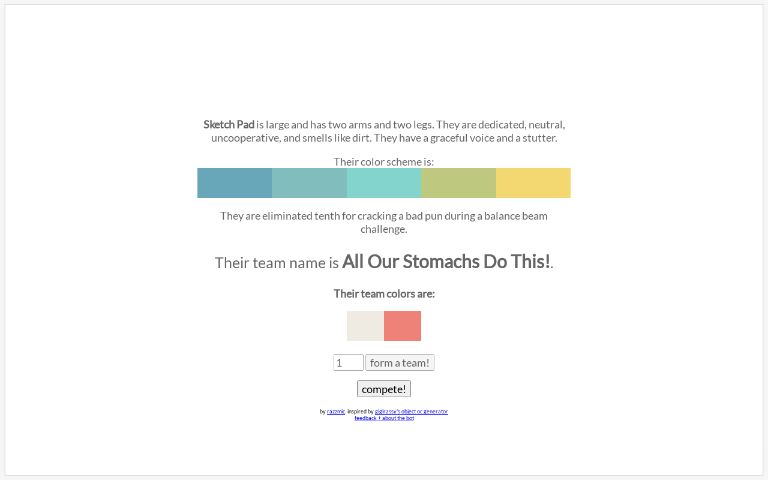Follow the "feedback + about the bot" link

[384, 418]
